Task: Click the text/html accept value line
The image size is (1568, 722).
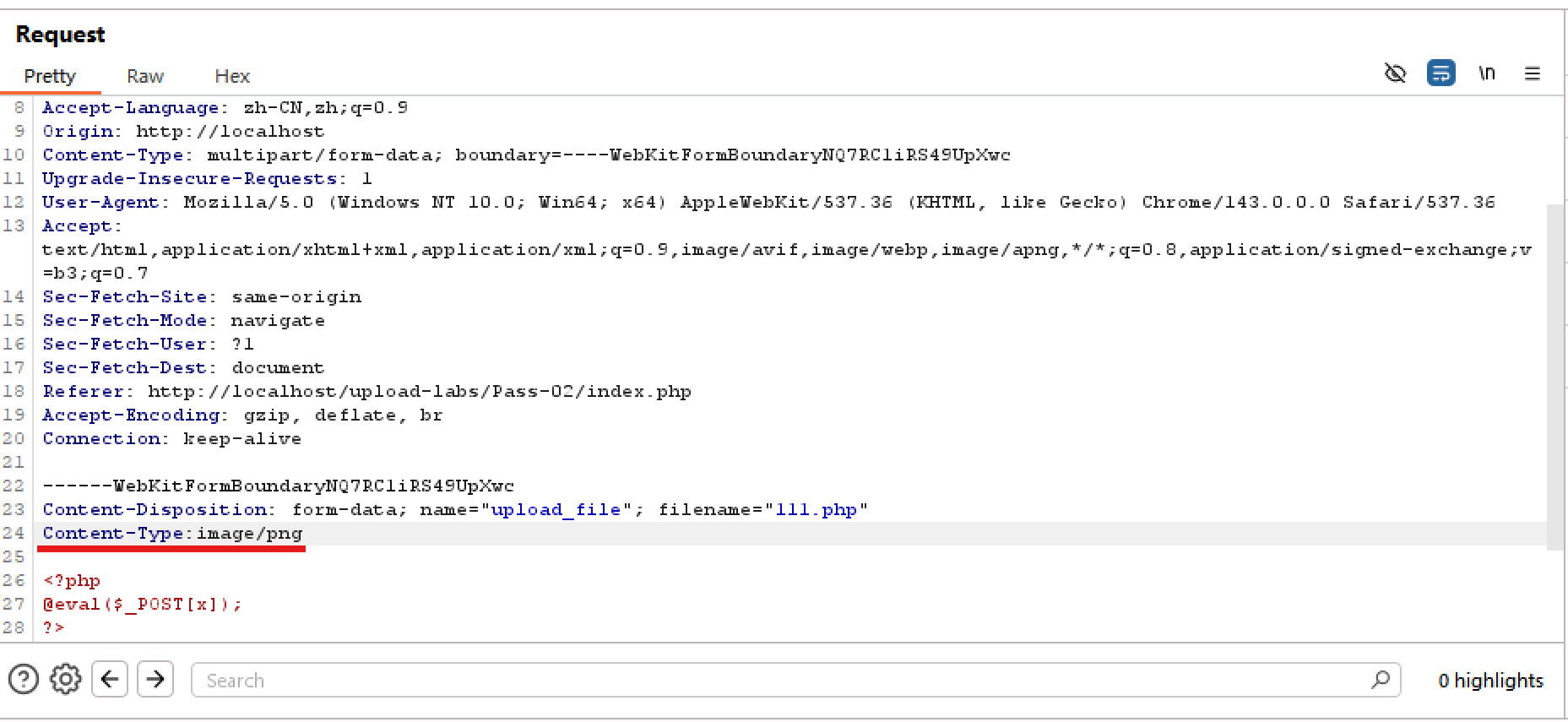Action: (787, 250)
